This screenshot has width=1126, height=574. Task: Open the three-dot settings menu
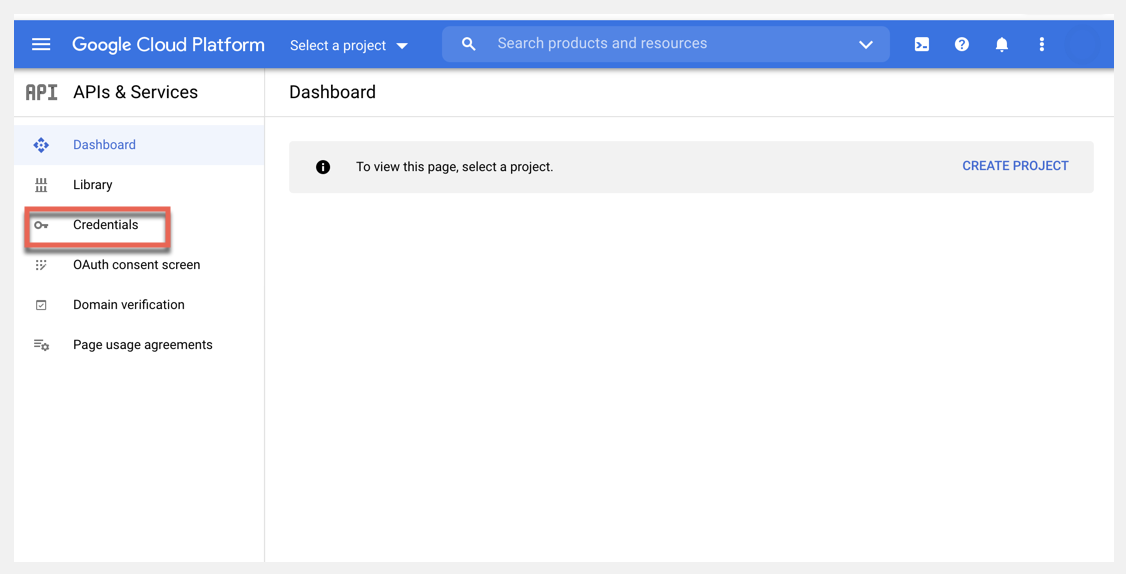click(1042, 44)
